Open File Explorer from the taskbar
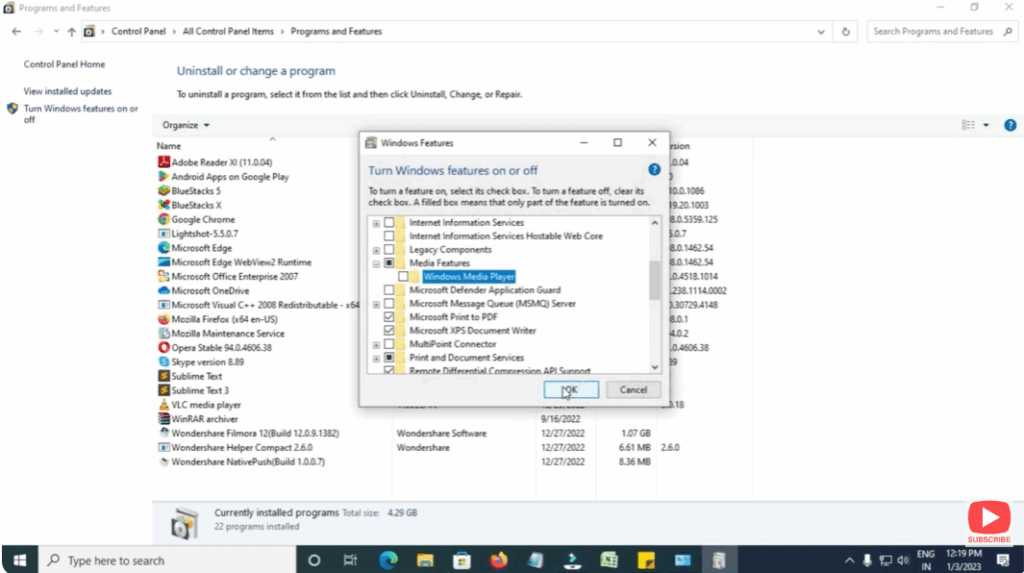Image resolution: width=1024 pixels, height=573 pixels. (425, 560)
